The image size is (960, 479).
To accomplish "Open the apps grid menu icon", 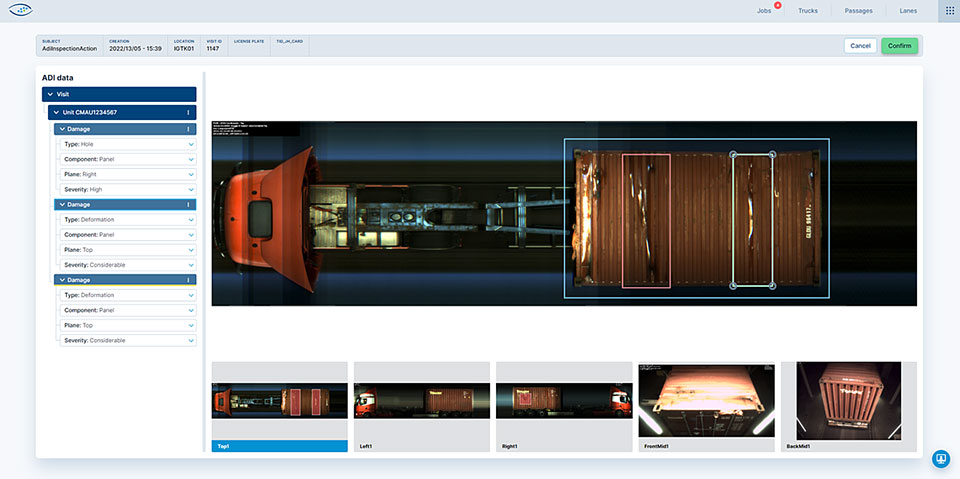I will (x=949, y=11).
